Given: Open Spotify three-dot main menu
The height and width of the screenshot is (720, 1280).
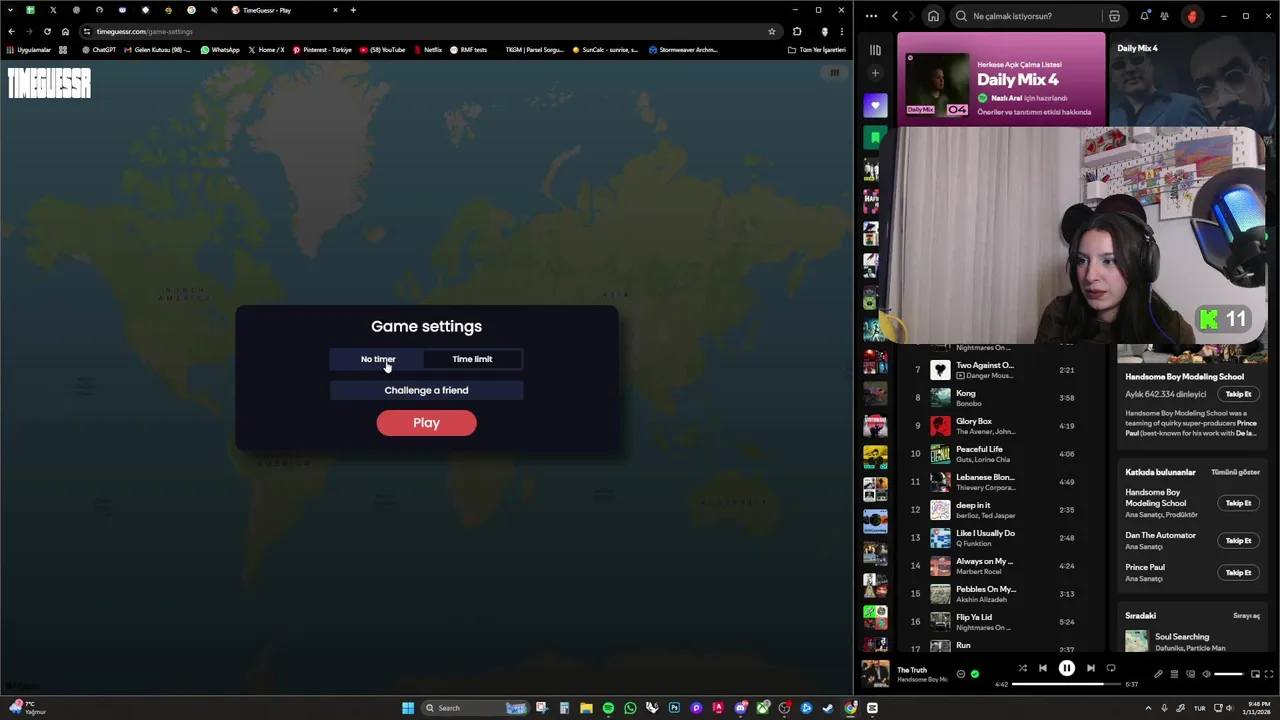Looking at the screenshot, I should click(x=871, y=16).
